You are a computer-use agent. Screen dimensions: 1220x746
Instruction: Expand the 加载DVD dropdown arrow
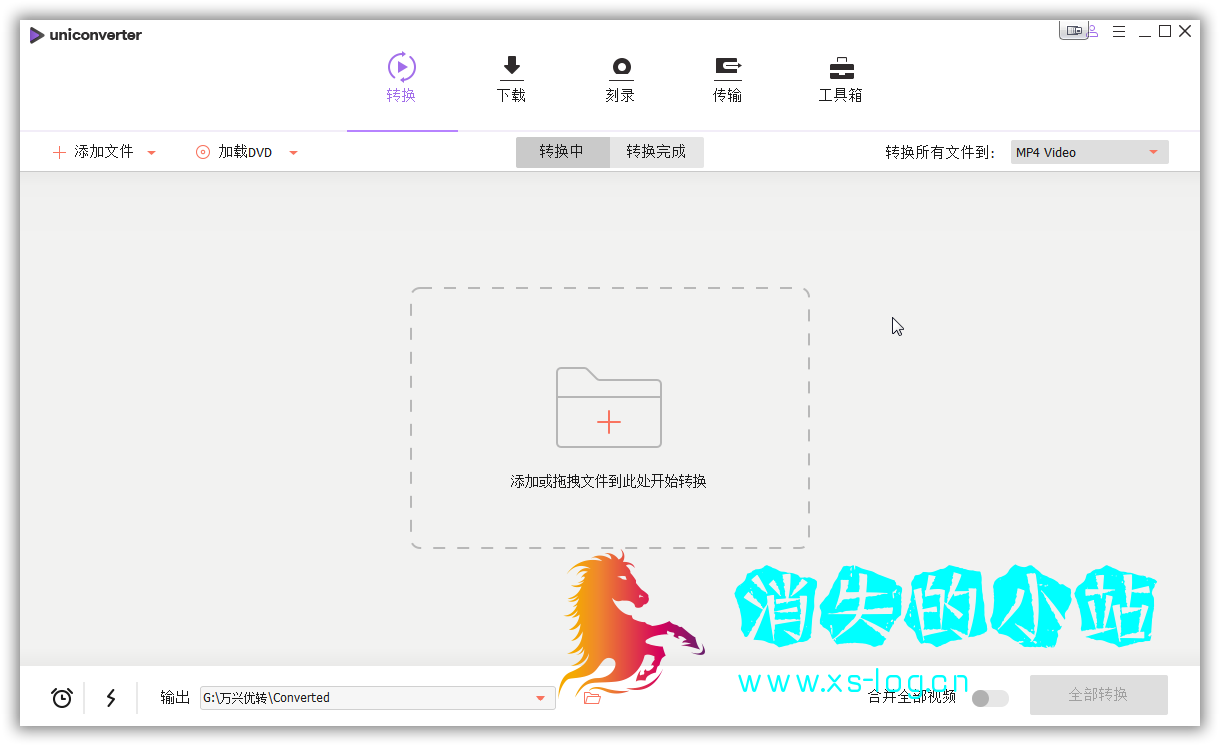pyautogui.click(x=294, y=153)
